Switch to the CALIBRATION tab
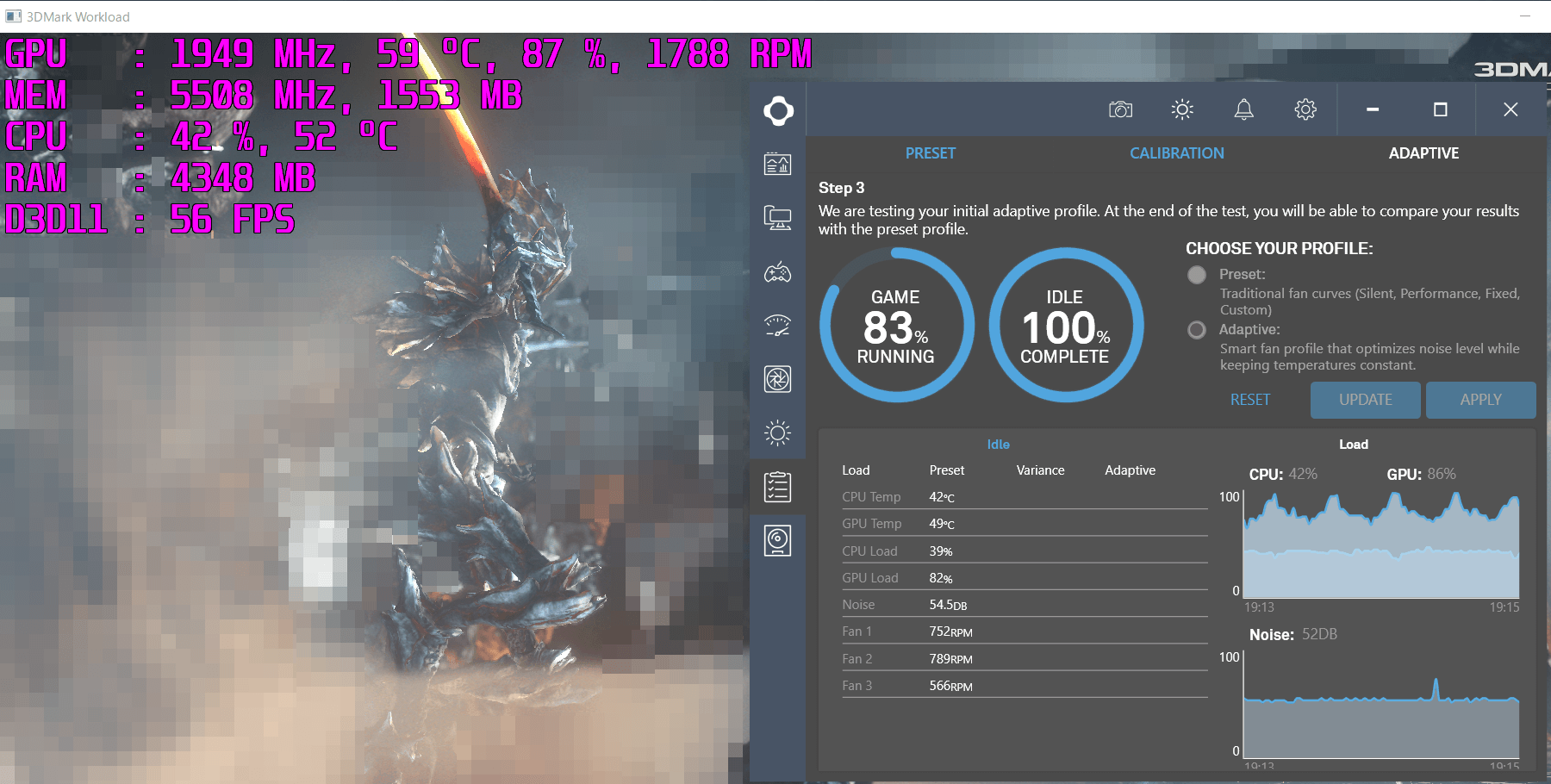Image resolution: width=1551 pixels, height=784 pixels. (x=1177, y=153)
